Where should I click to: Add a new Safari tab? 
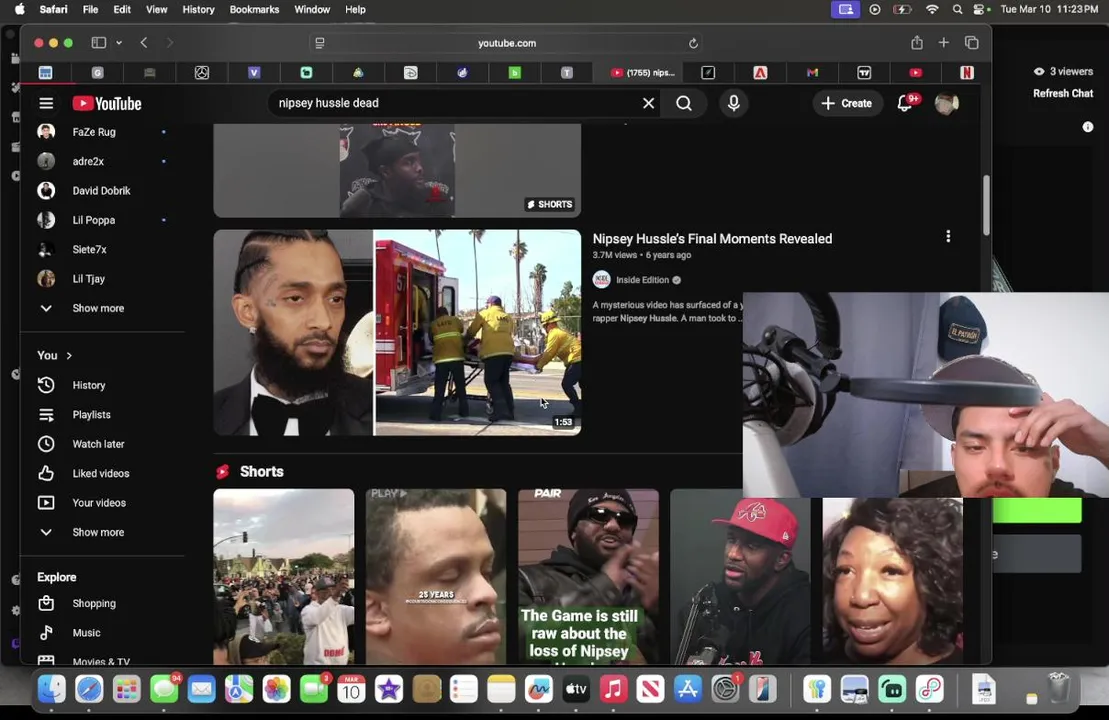(x=943, y=42)
